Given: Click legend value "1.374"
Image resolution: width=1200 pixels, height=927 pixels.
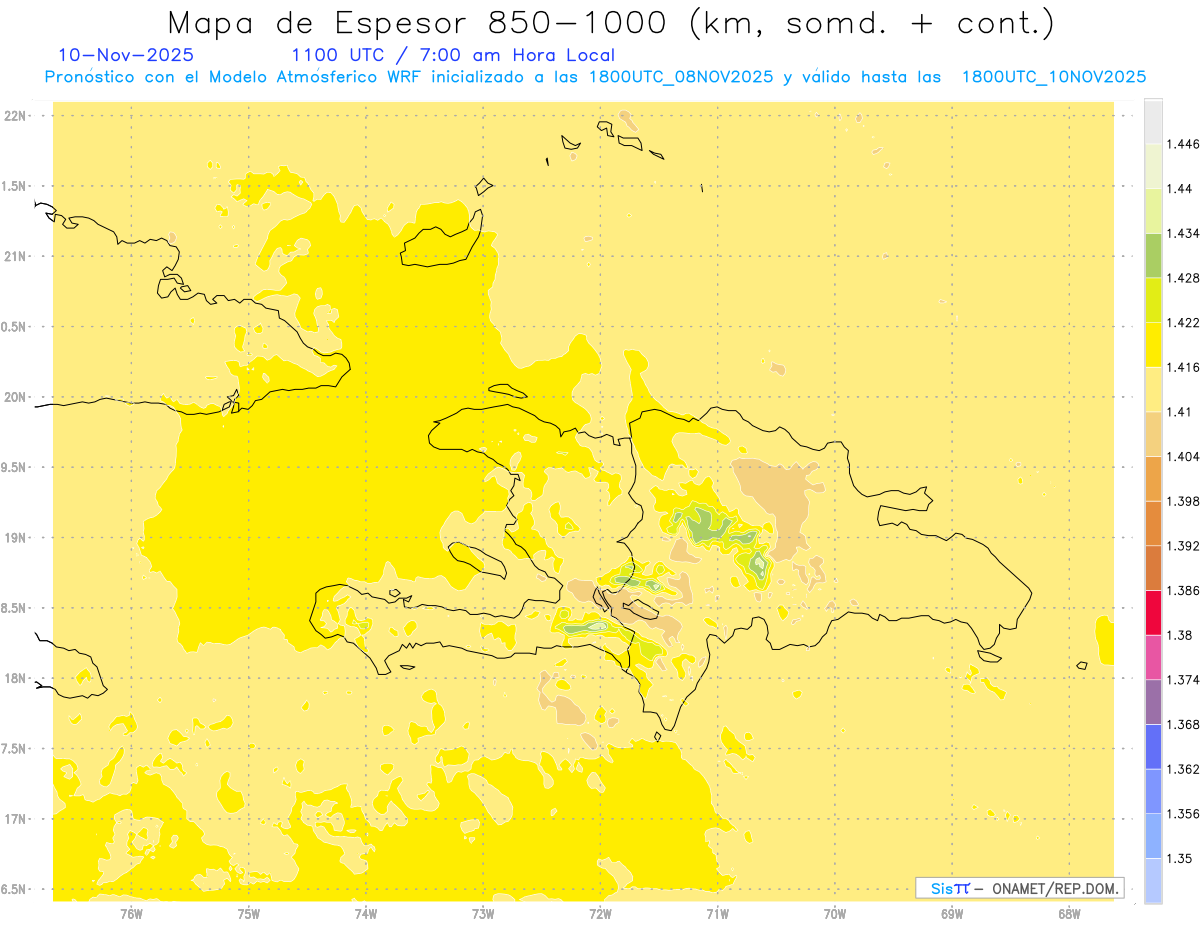Looking at the screenshot, I should pos(1183,680).
